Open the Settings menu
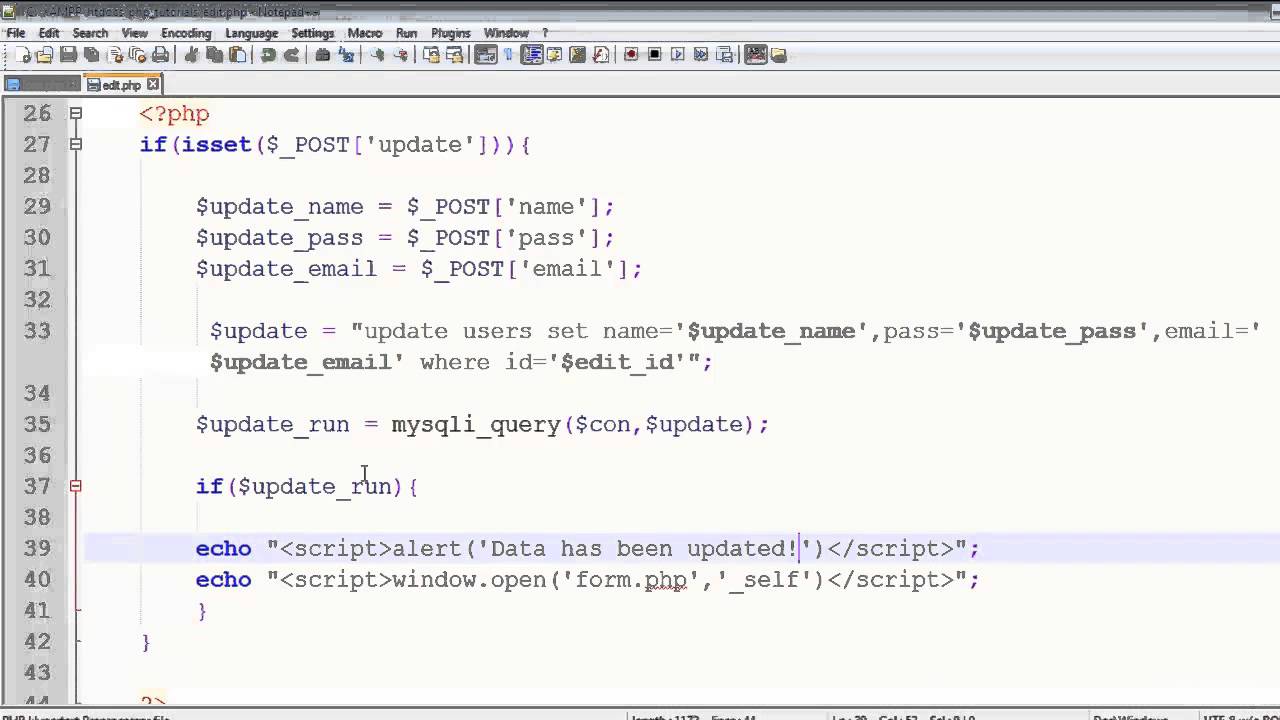Screen dimensions: 1280x720 coord(312,33)
